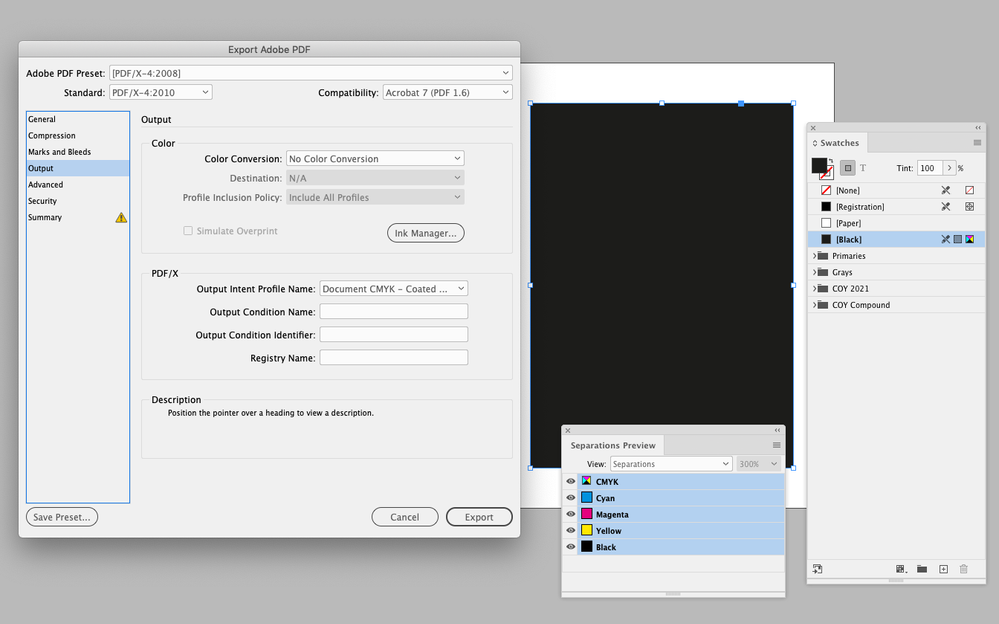
Task: Select the [Paper] swatch
Action: pyautogui.click(x=896, y=223)
